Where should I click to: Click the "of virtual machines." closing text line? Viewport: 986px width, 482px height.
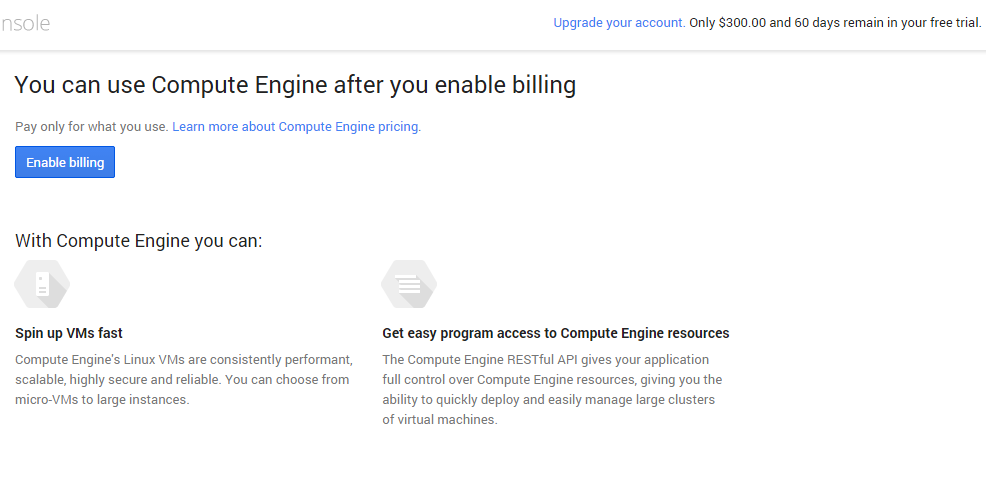pyautogui.click(x=439, y=419)
